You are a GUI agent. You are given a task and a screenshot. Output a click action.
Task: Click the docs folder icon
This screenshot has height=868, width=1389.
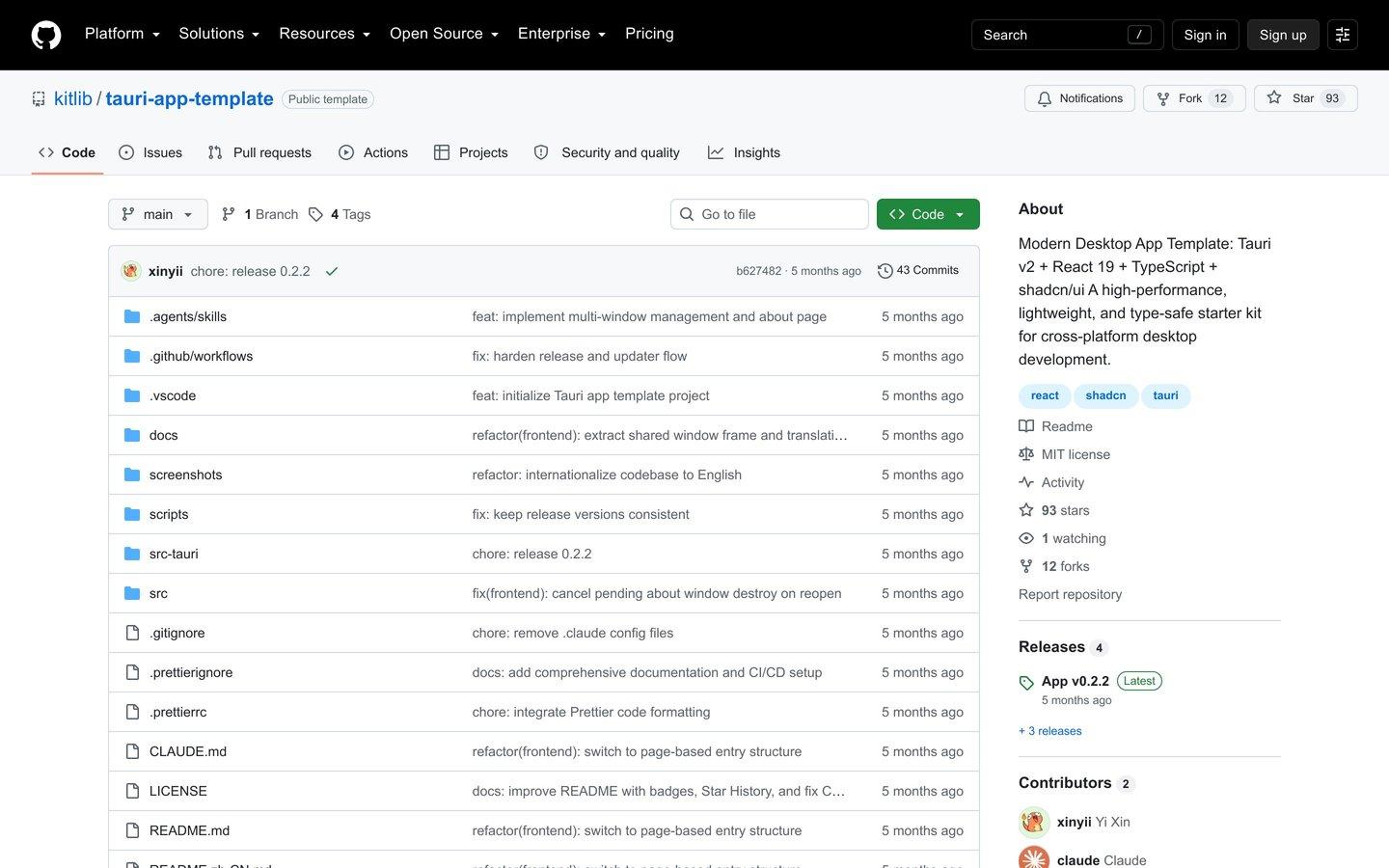pos(132,435)
